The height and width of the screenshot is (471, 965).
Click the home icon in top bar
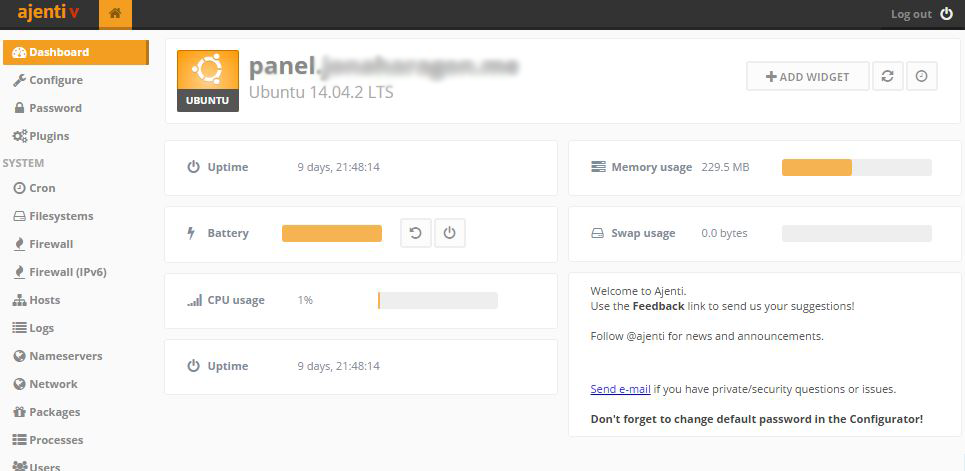[115, 14]
